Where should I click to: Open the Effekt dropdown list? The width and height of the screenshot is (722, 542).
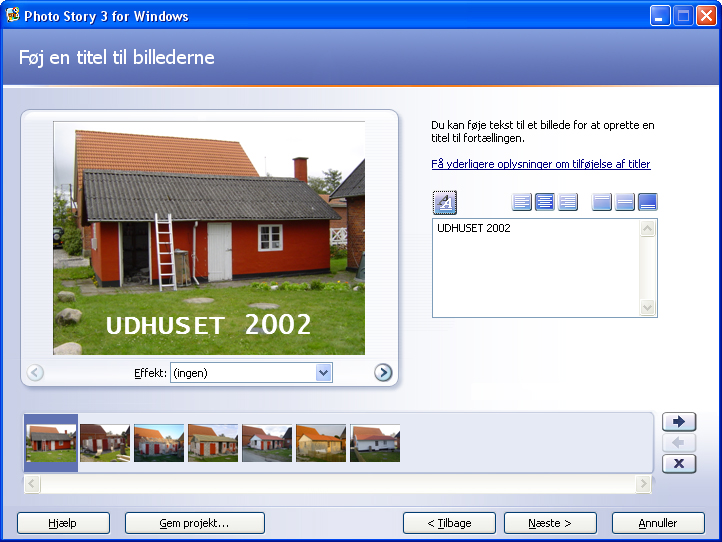pyautogui.click(x=323, y=373)
